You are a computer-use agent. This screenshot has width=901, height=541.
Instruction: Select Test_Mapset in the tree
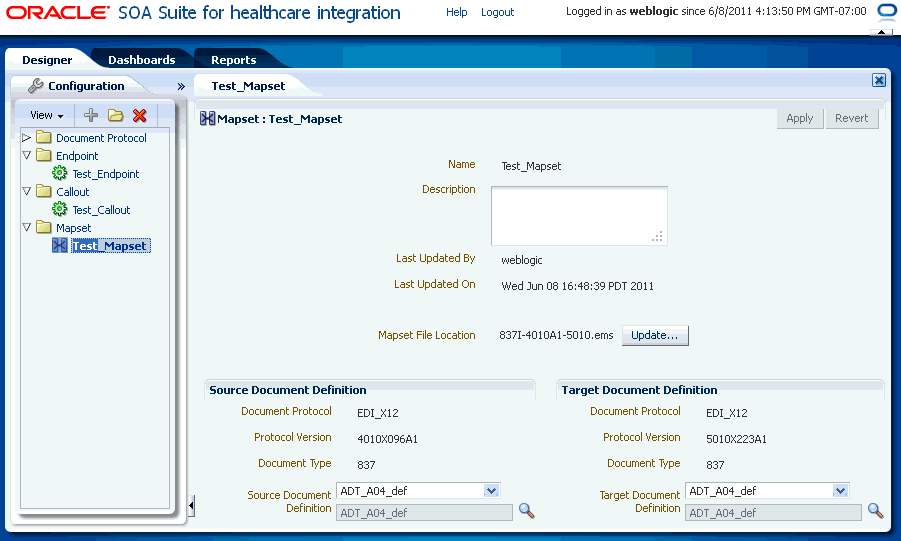coord(110,246)
